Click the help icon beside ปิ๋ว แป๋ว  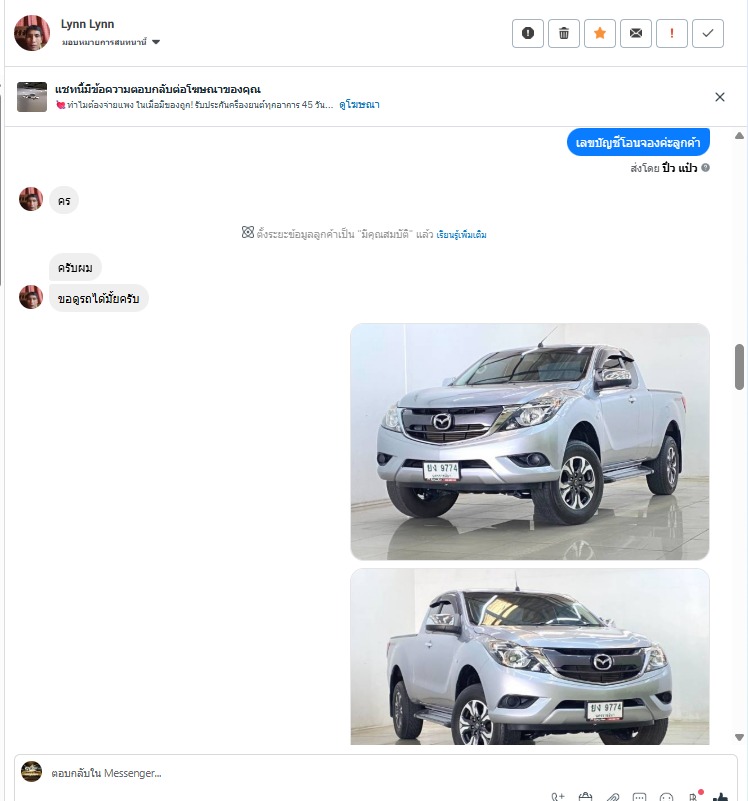[x=706, y=168]
